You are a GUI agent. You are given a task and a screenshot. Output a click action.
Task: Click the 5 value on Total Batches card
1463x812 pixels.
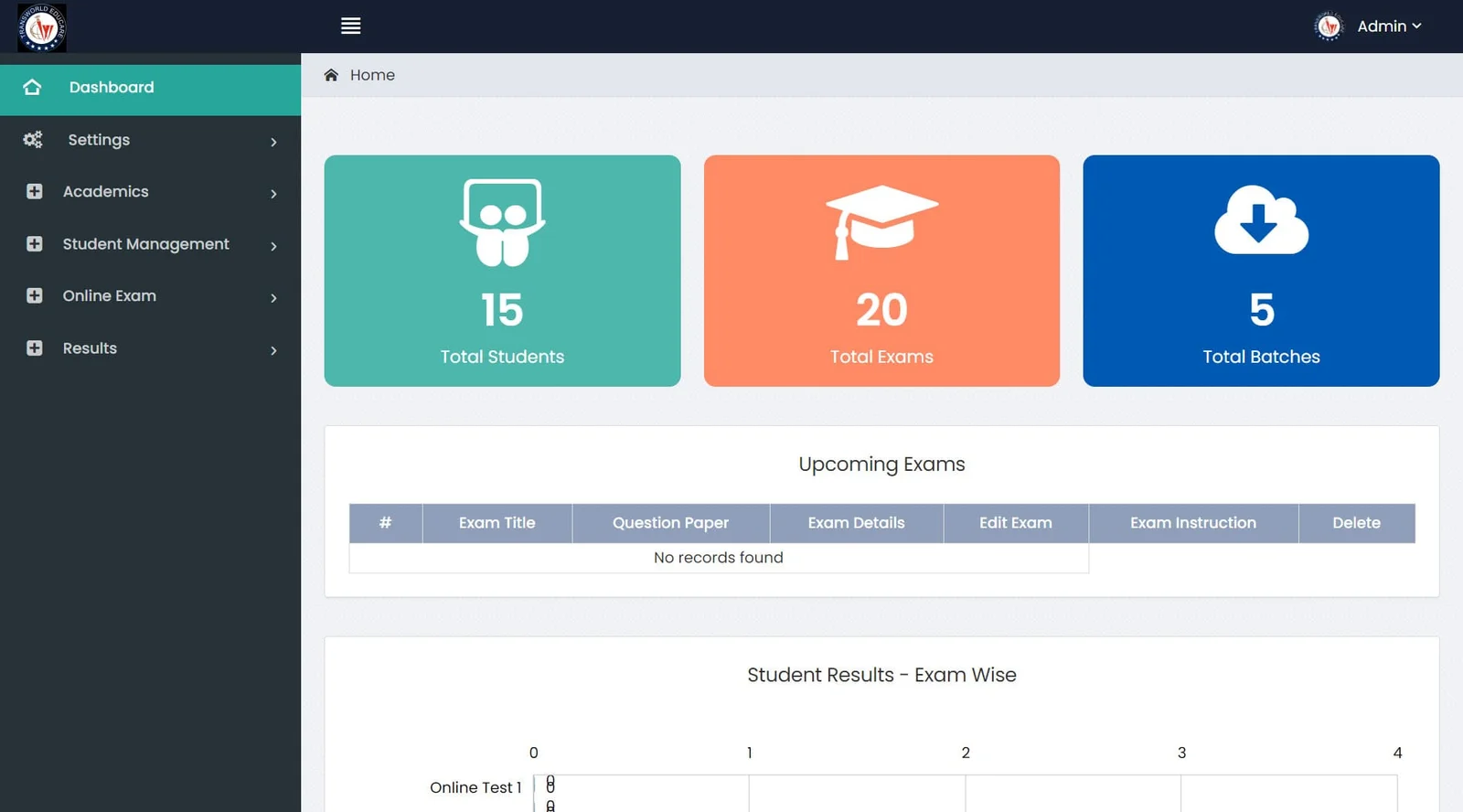(1262, 310)
